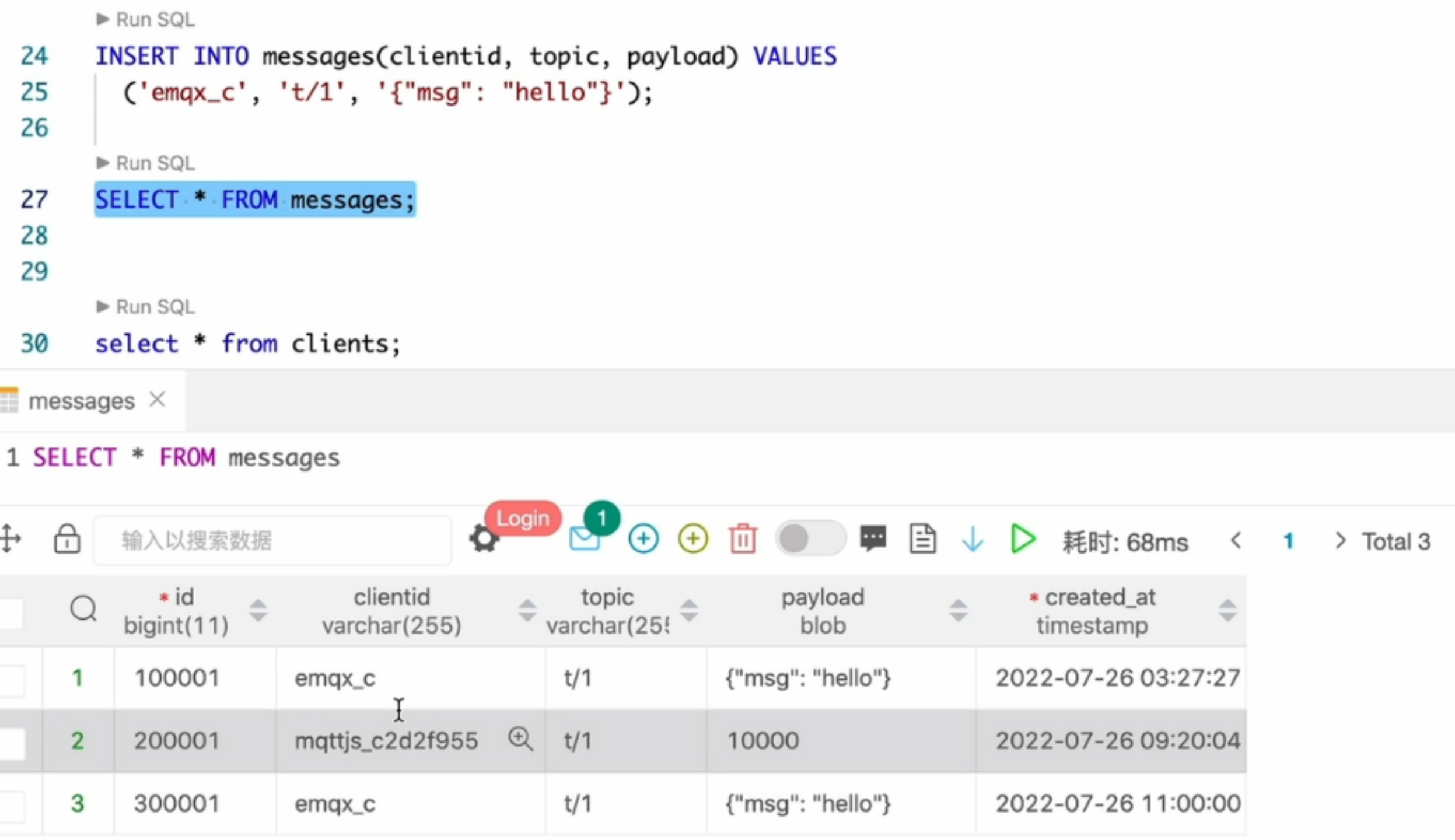Go to previous results page
1455x840 pixels.
pyautogui.click(x=1236, y=541)
